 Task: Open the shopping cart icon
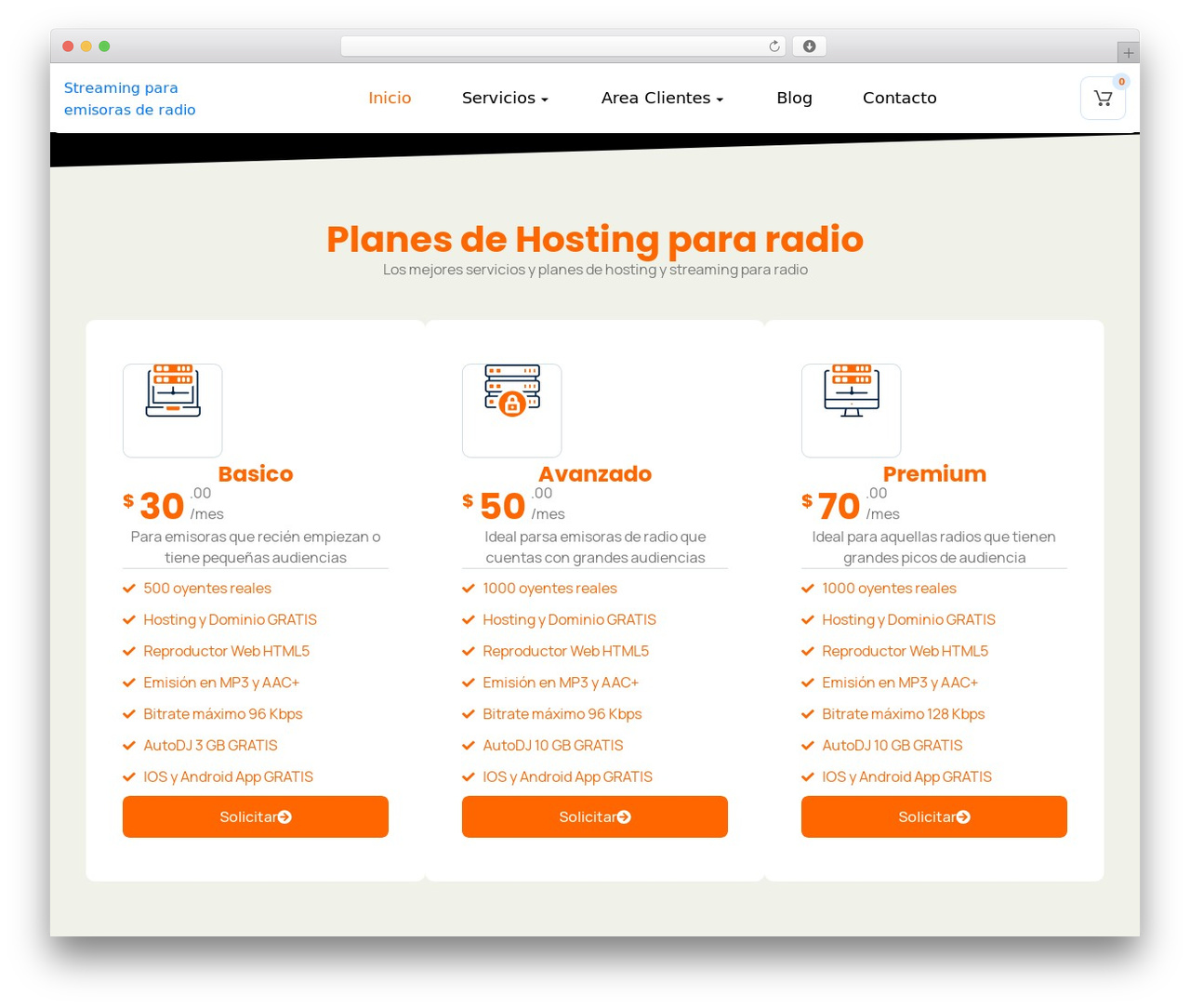click(1103, 98)
